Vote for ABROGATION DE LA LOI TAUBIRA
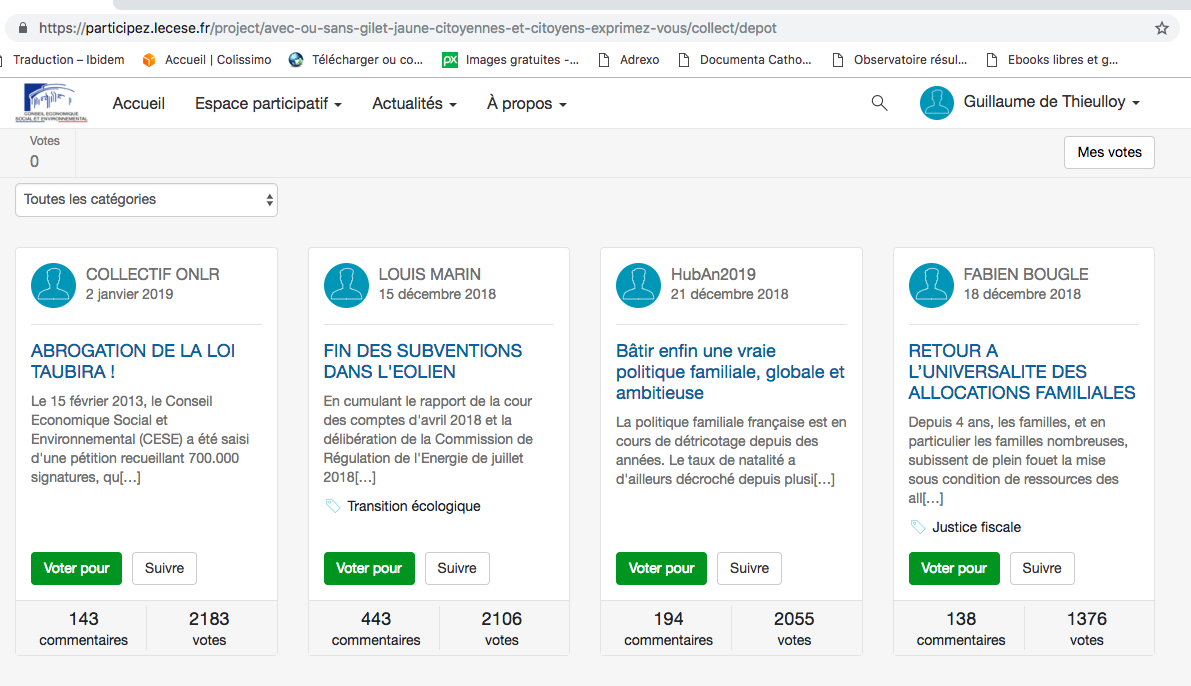The width and height of the screenshot is (1191, 686). click(x=77, y=568)
